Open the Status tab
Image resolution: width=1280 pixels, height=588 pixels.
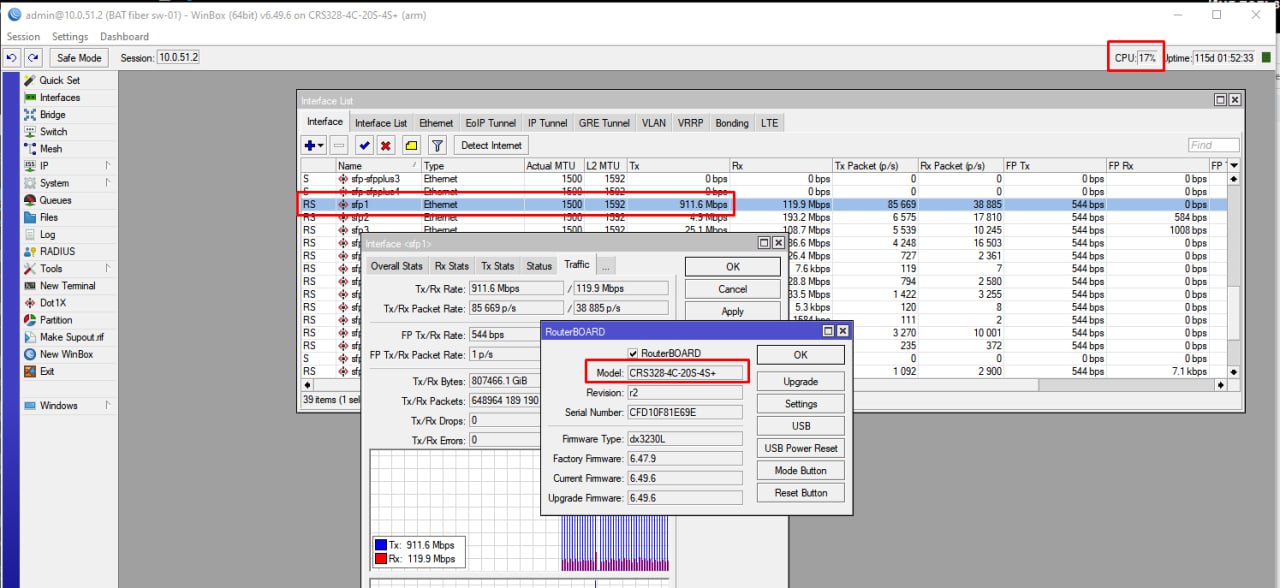[539, 266]
